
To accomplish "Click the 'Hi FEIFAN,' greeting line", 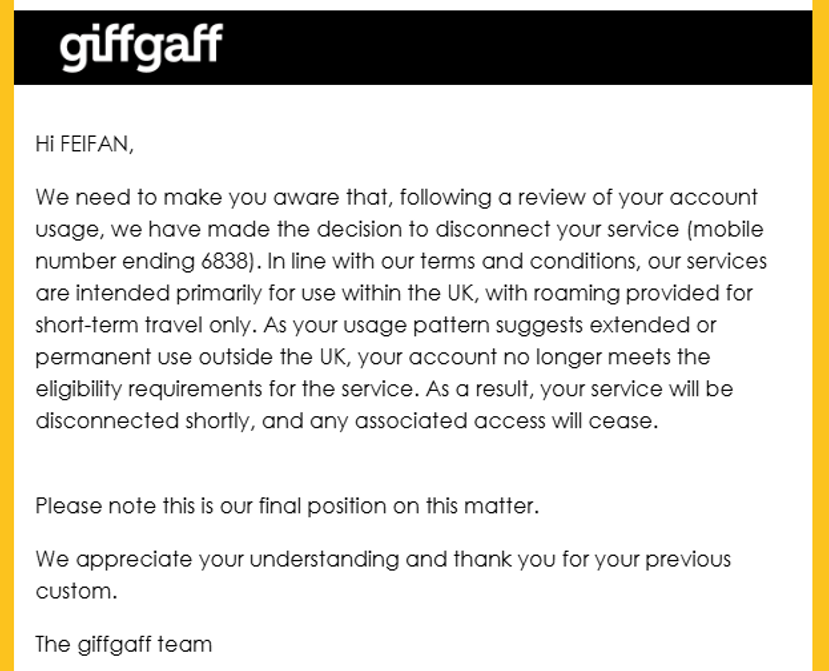I will 85,144.
